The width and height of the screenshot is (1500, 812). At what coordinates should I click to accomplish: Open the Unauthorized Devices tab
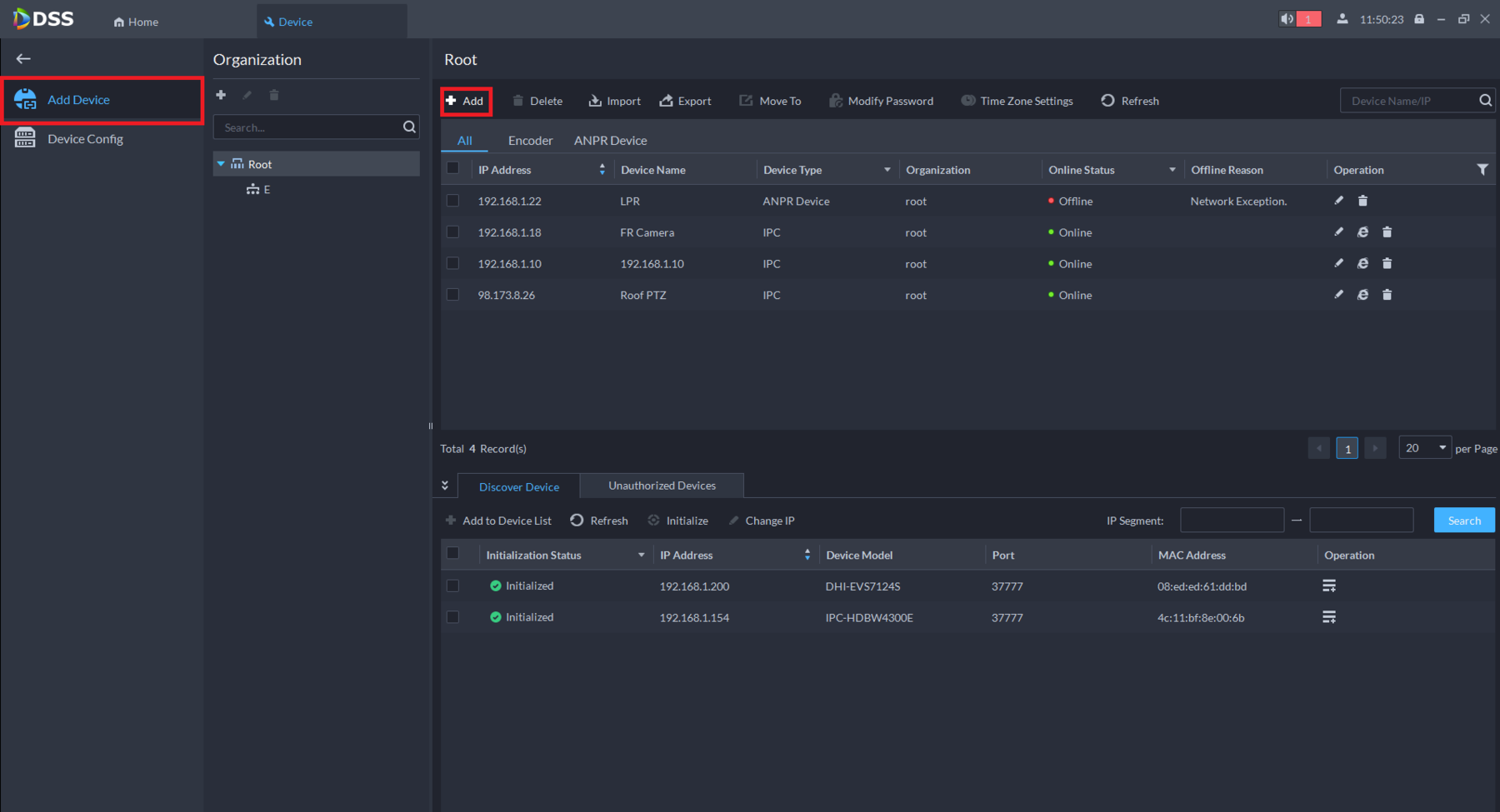tap(662, 486)
